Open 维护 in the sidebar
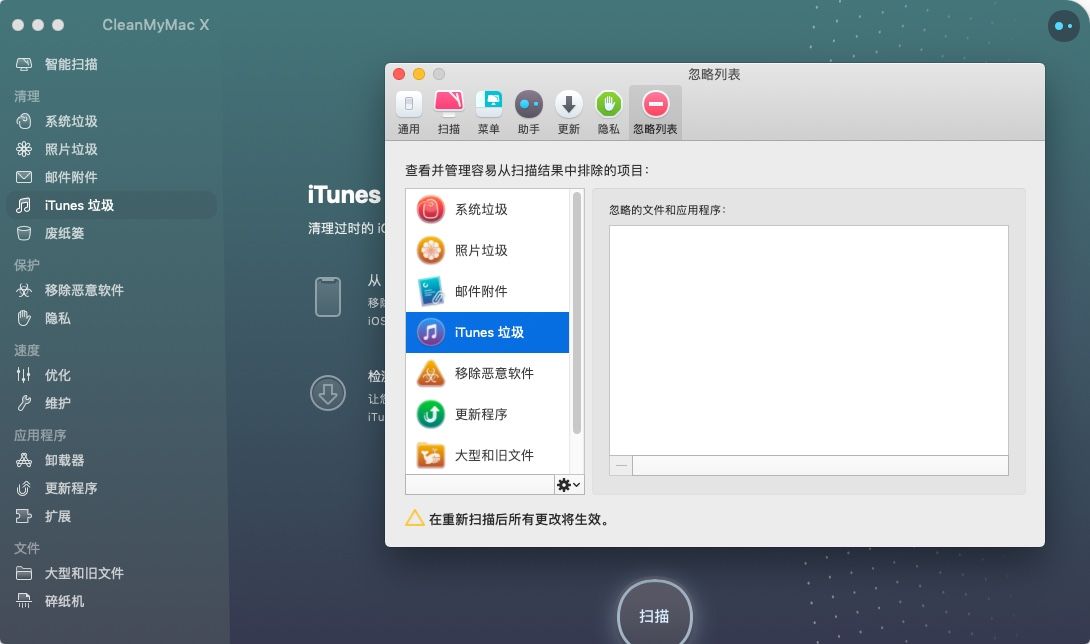 click(x=111, y=403)
